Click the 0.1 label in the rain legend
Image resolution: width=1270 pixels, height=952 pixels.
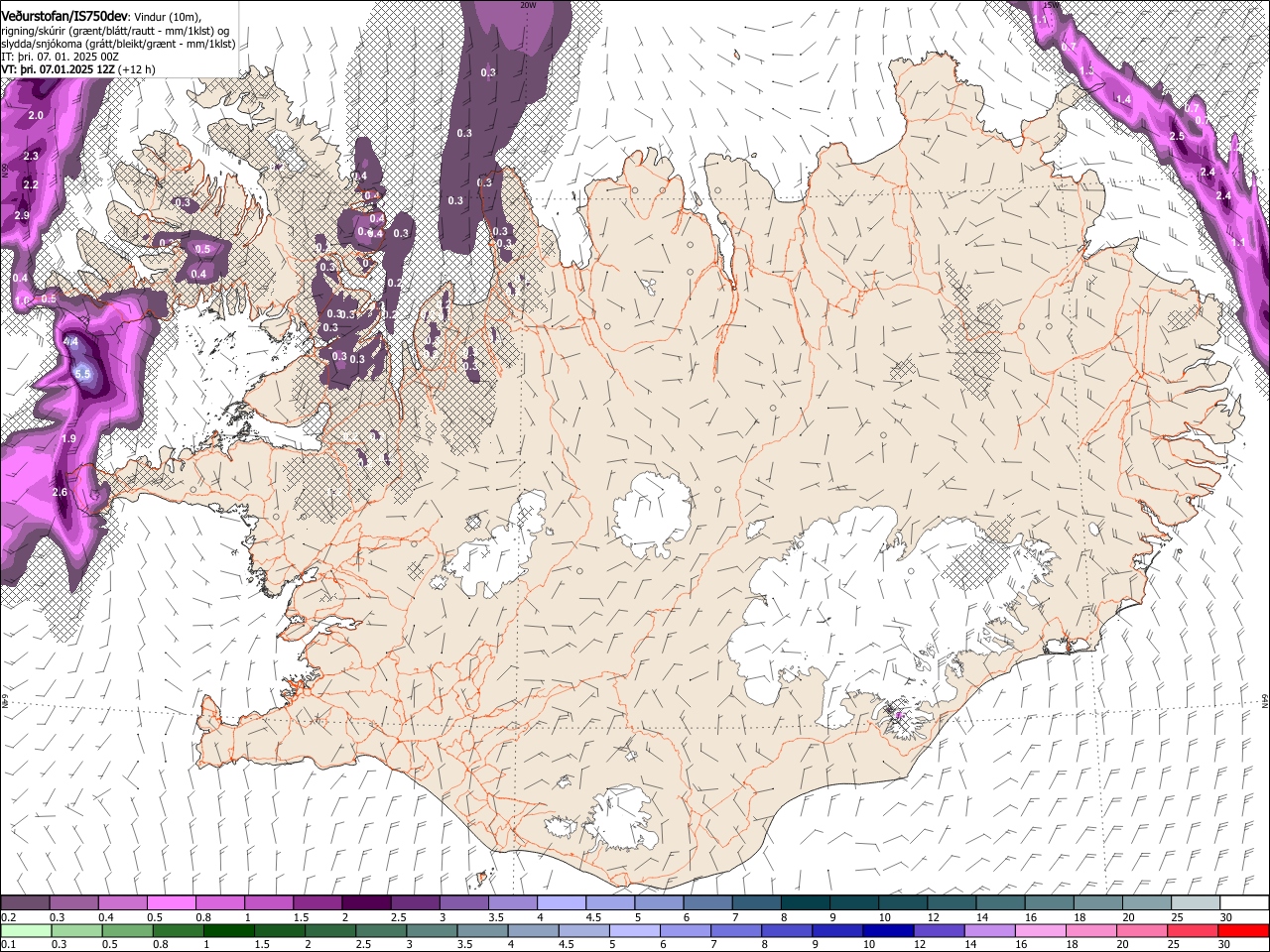pos(8,944)
